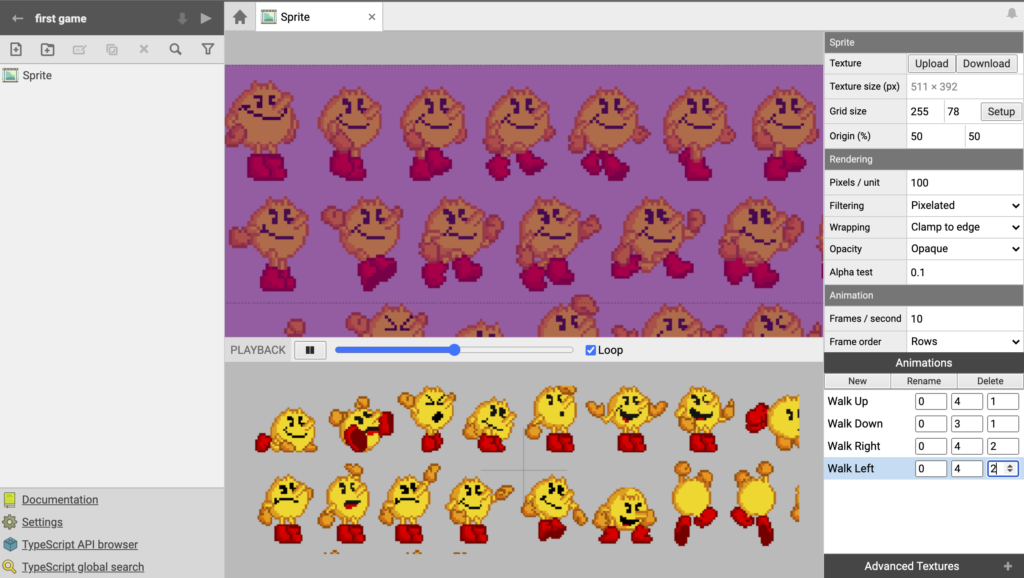Viewport: 1024px width, 578px height.
Task: Select the Sprite asset in the tree
Action: (x=112, y=75)
